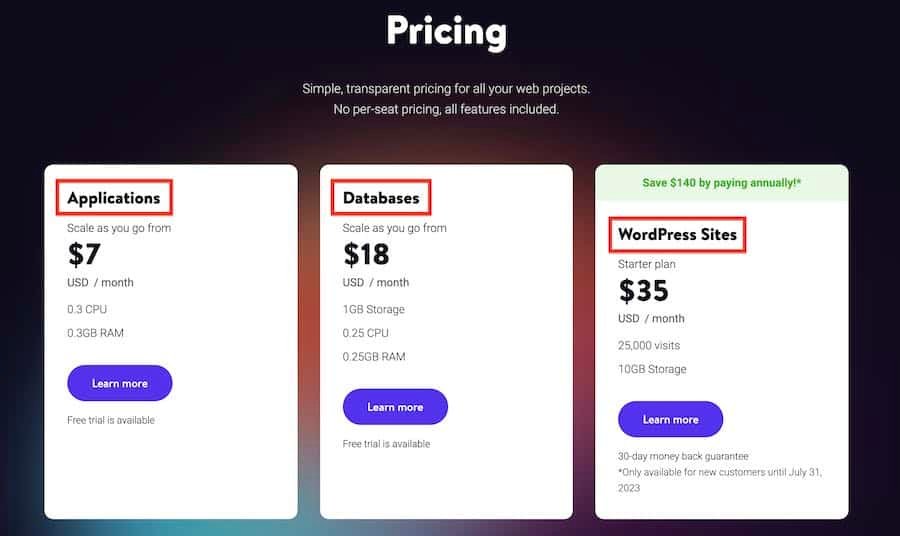Click Free trial note in Applications card
The width and height of the screenshot is (900, 536).
(x=111, y=420)
